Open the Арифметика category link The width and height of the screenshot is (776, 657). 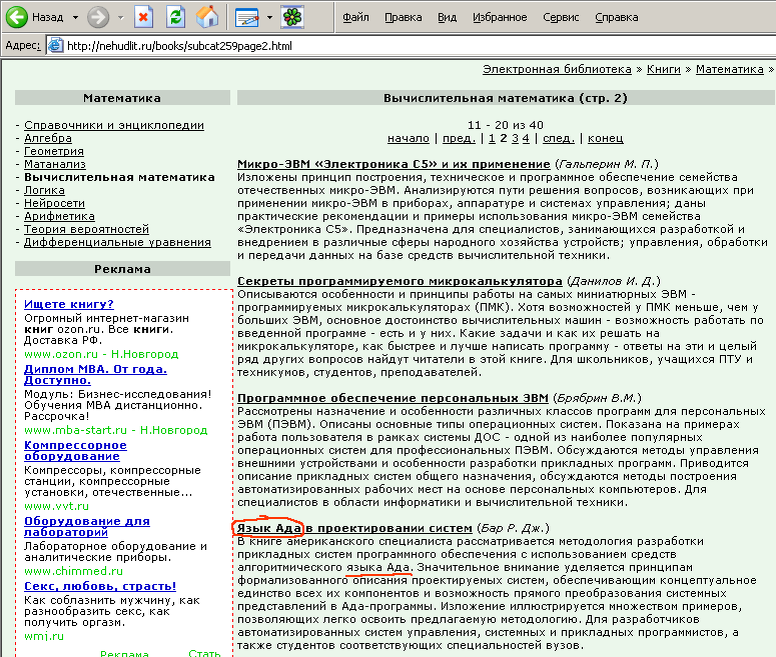(x=59, y=216)
